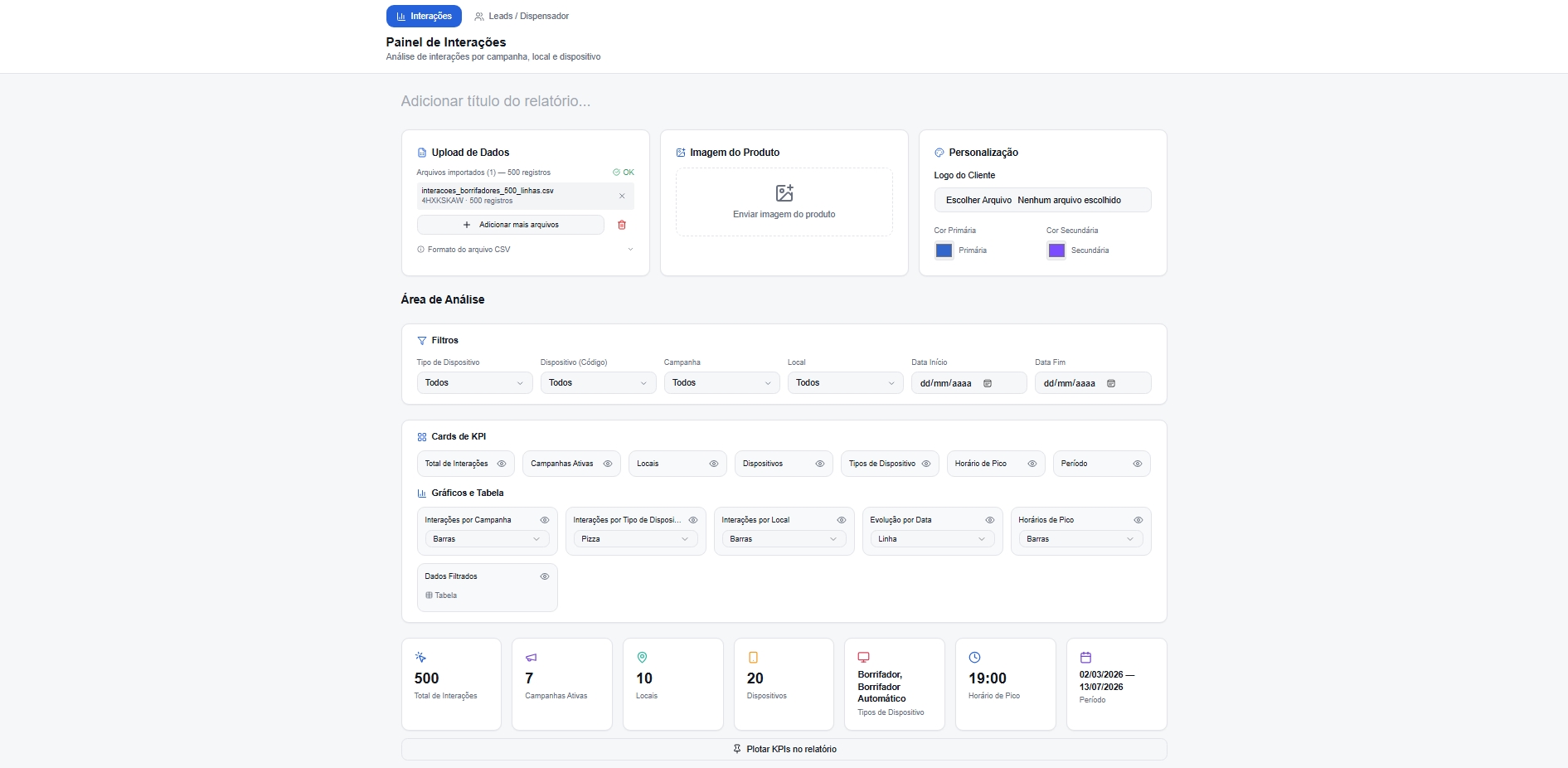Screen dimensions: 1568x768
Task: Open chart type dropdown for Interações por Campanha
Action: point(487,539)
